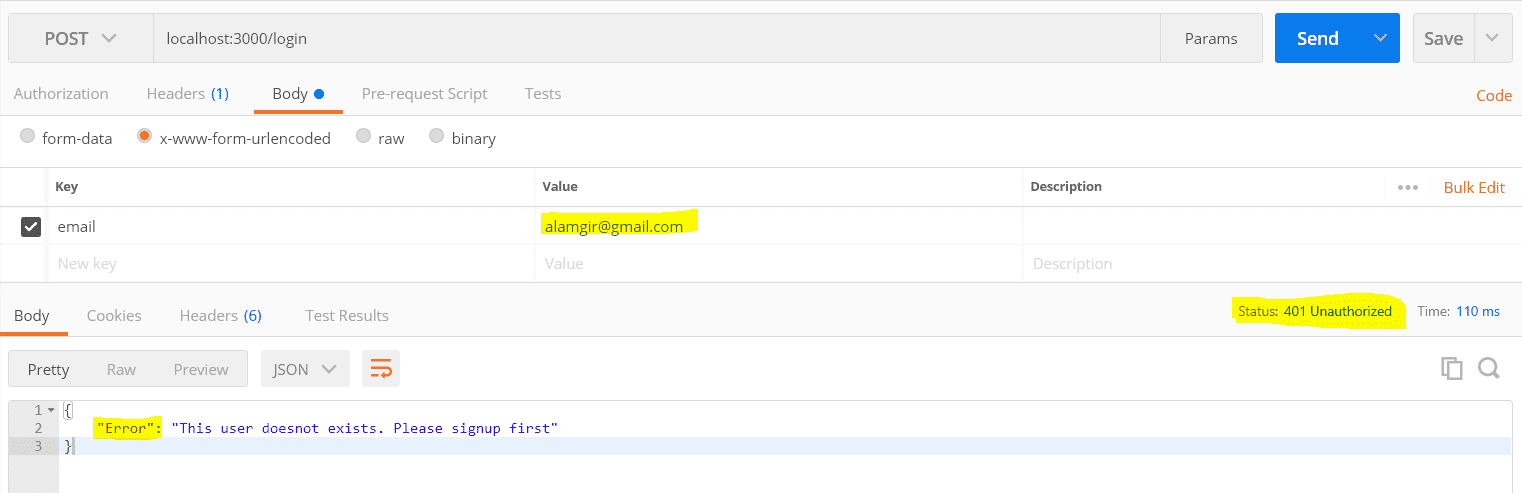
Task: Open the POST method dropdown
Action: pos(81,39)
